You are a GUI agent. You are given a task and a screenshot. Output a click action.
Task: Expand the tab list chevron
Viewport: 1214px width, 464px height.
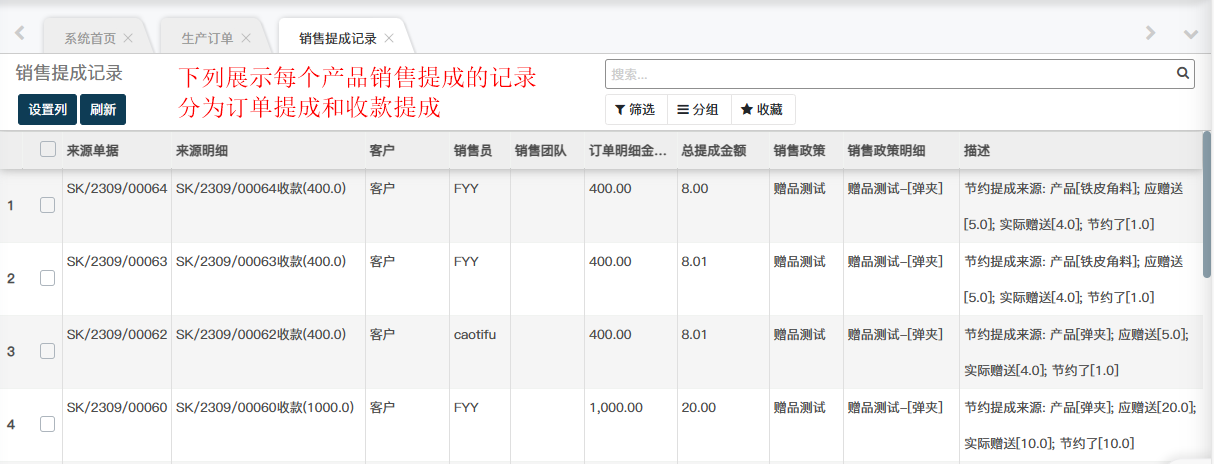[x=1190, y=33]
